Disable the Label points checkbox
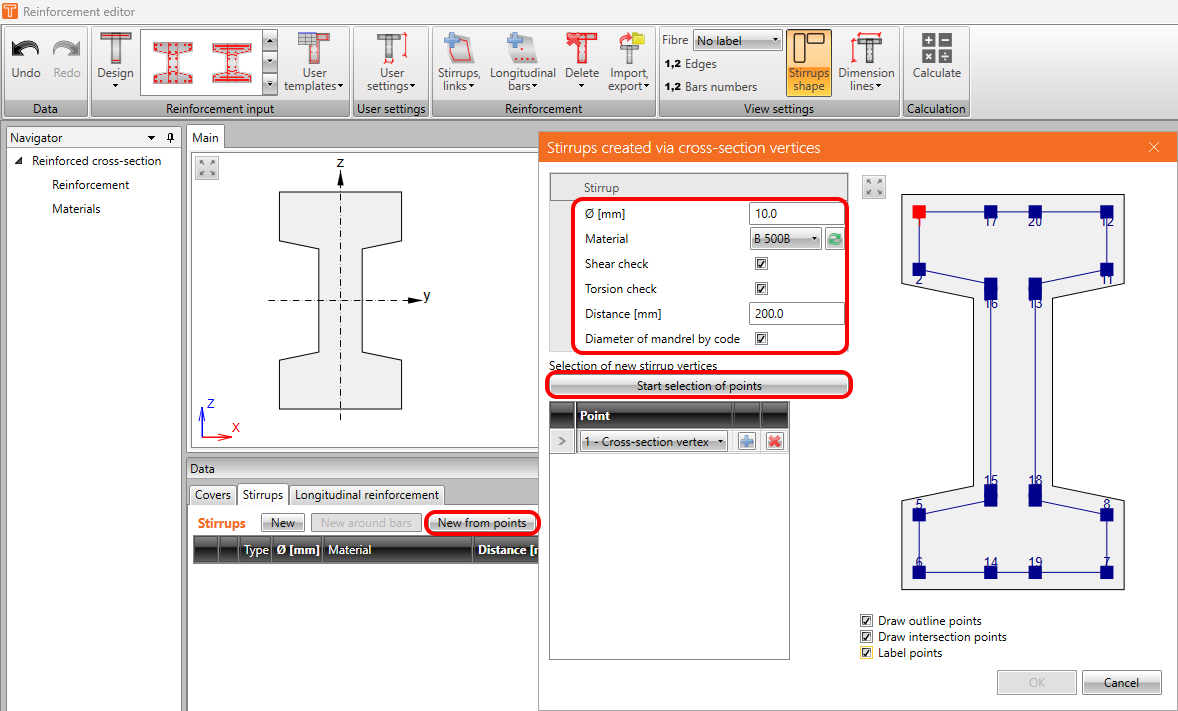 point(867,653)
